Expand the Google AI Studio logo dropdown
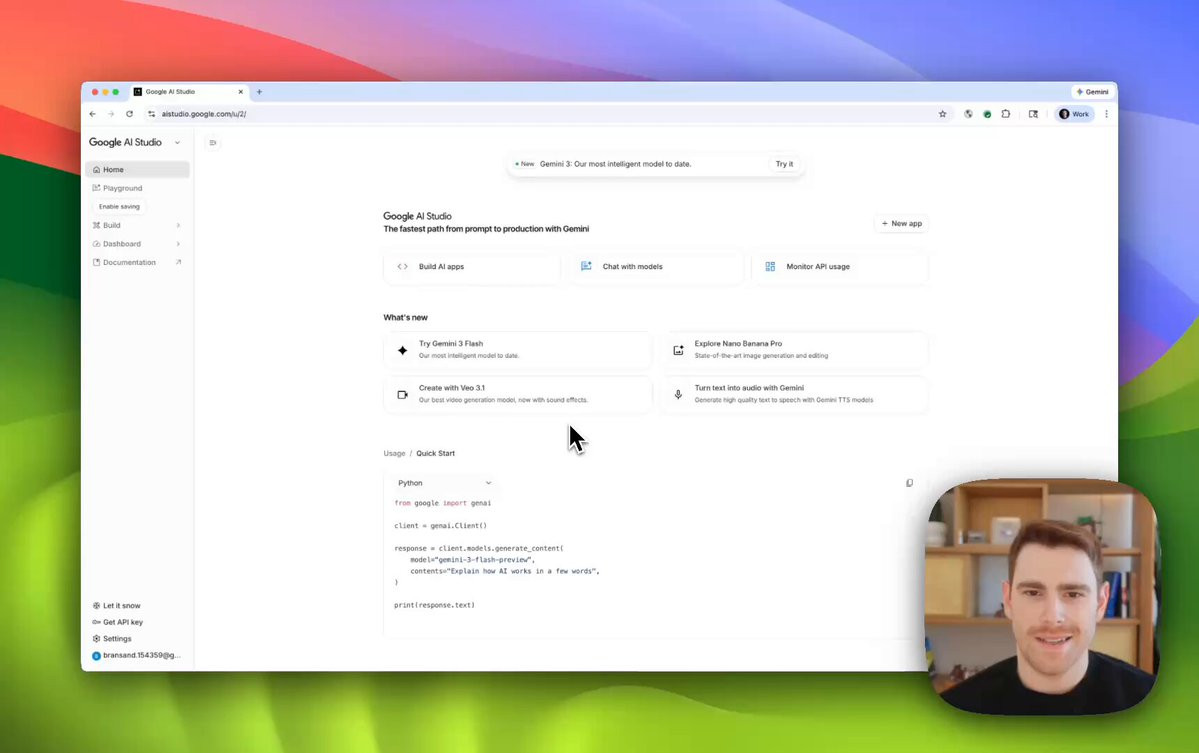 pyautogui.click(x=177, y=142)
